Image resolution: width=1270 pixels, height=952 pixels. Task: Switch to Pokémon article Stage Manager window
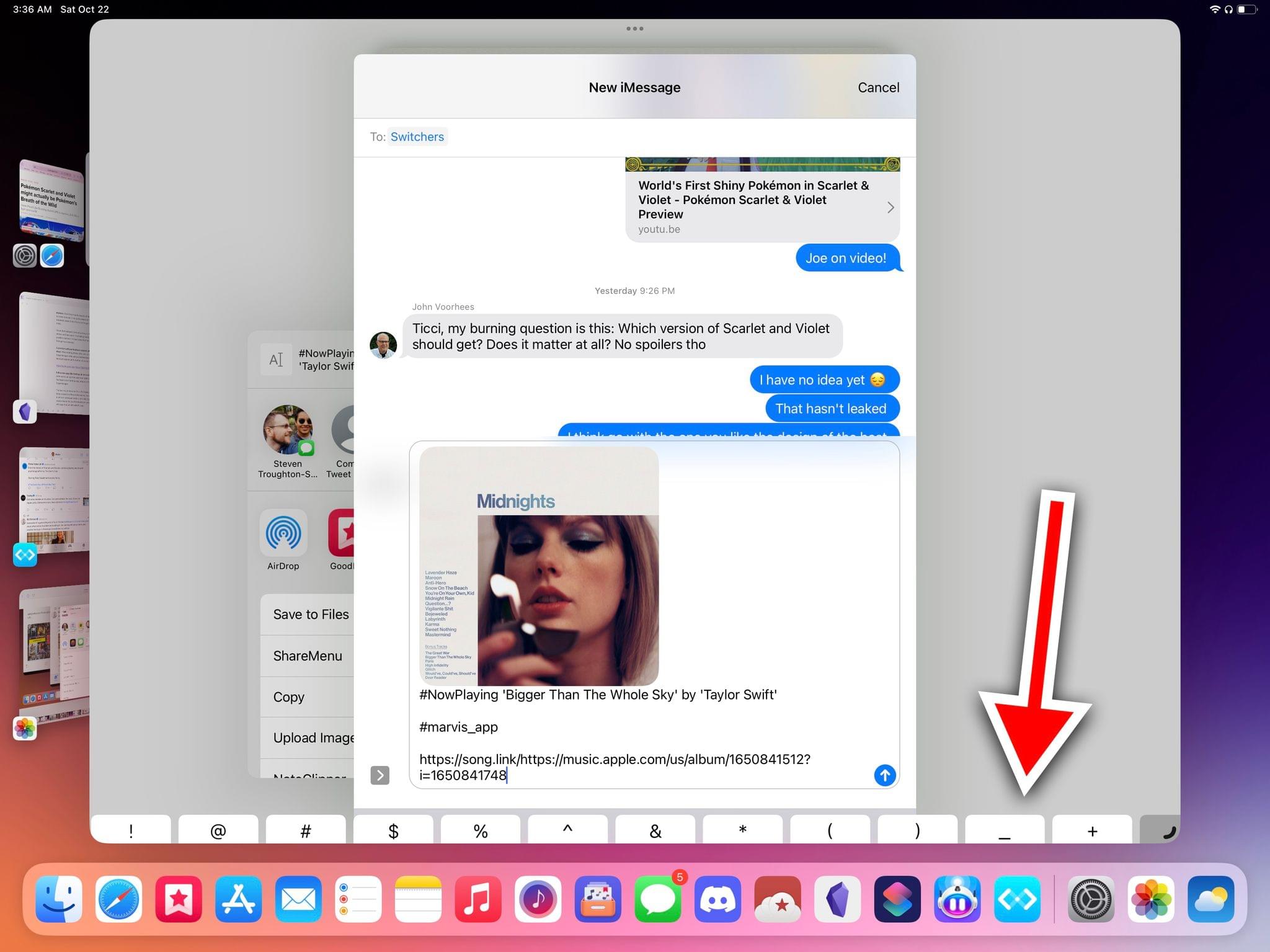[x=51, y=202]
